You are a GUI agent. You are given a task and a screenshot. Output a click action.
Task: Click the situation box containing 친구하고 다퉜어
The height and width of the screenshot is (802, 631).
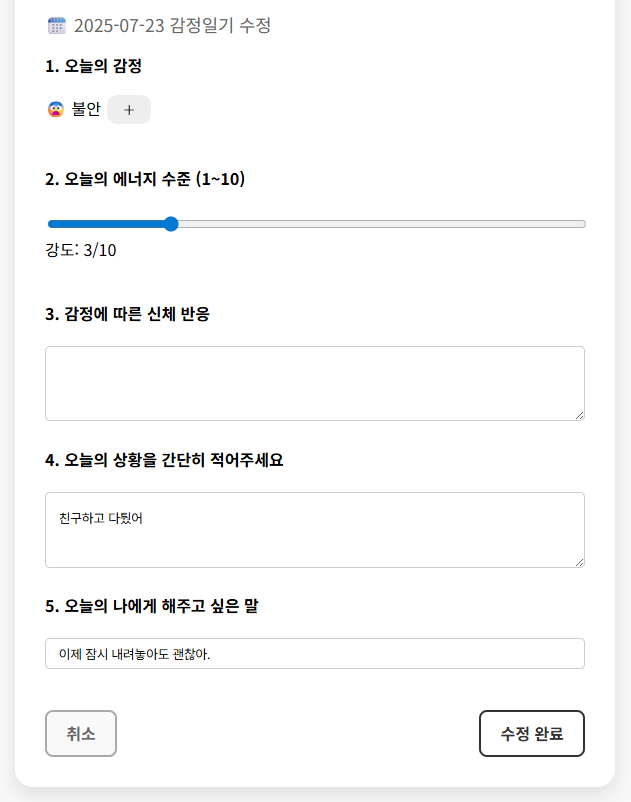pyautogui.click(x=314, y=529)
